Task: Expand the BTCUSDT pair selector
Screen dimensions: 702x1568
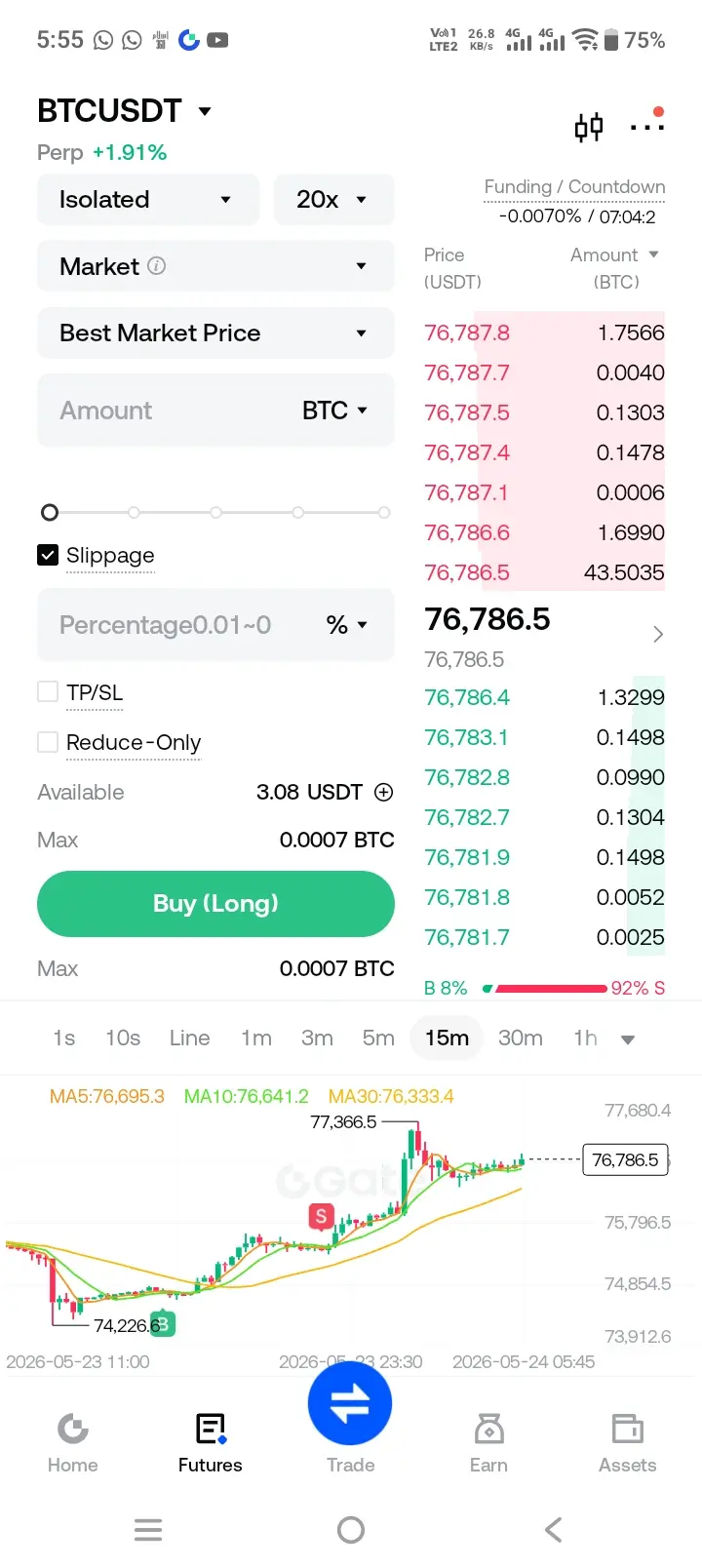Action: [124, 111]
